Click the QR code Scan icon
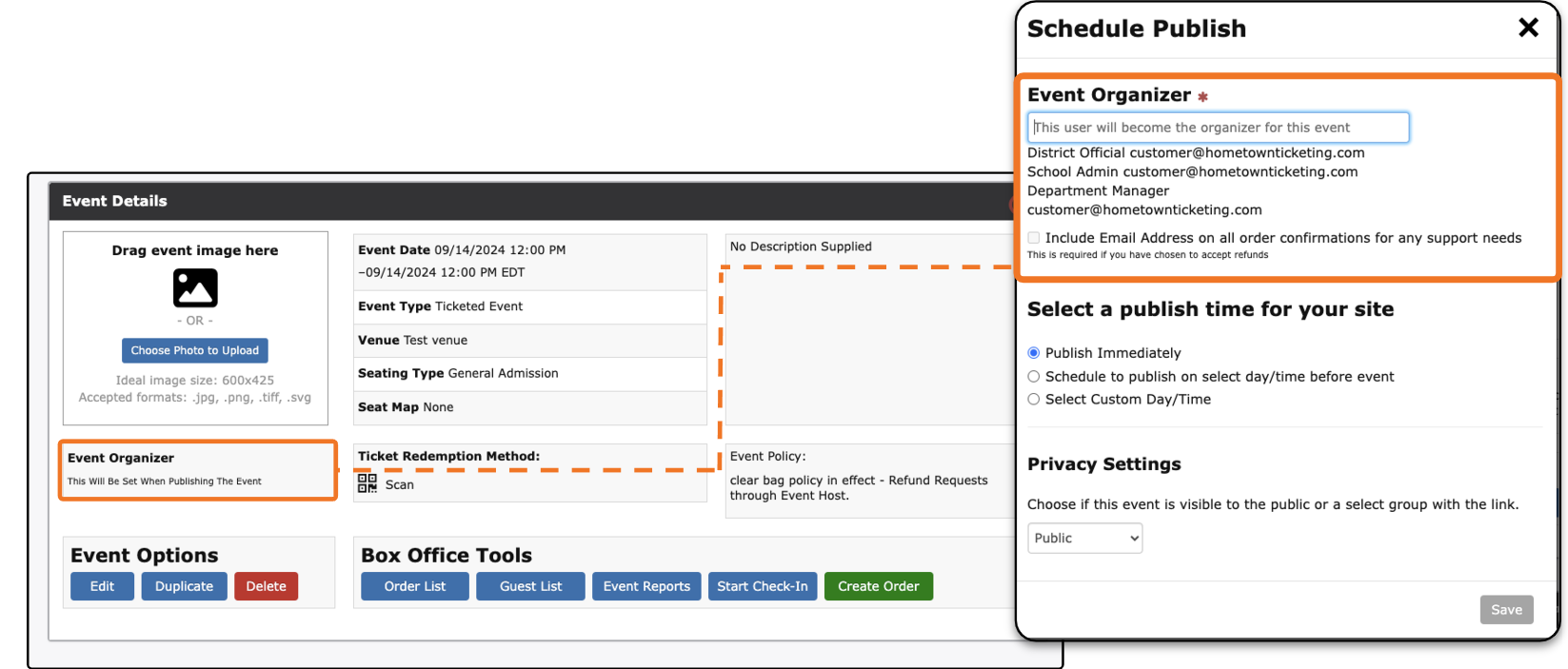Screen dimensions: 1568x669 pyautogui.click(x=367, y=483)
